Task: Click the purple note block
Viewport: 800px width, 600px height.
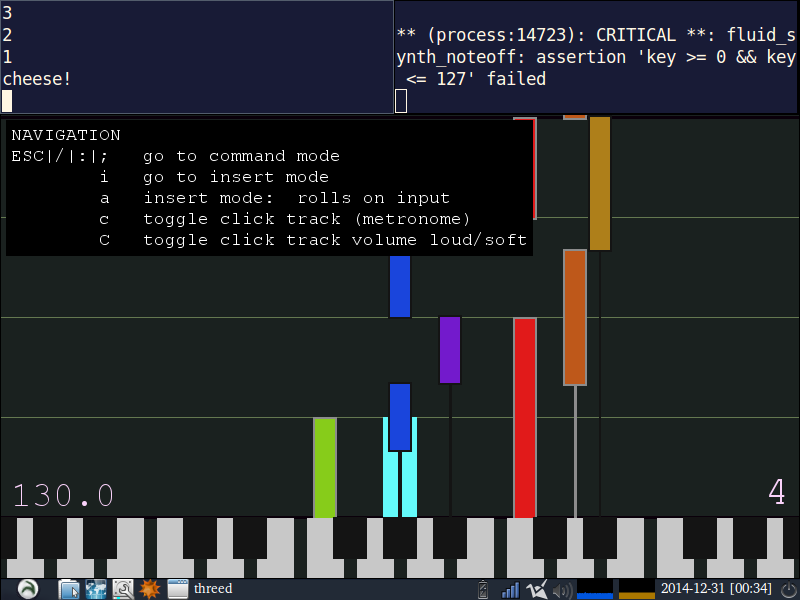Action: (450, 350)
